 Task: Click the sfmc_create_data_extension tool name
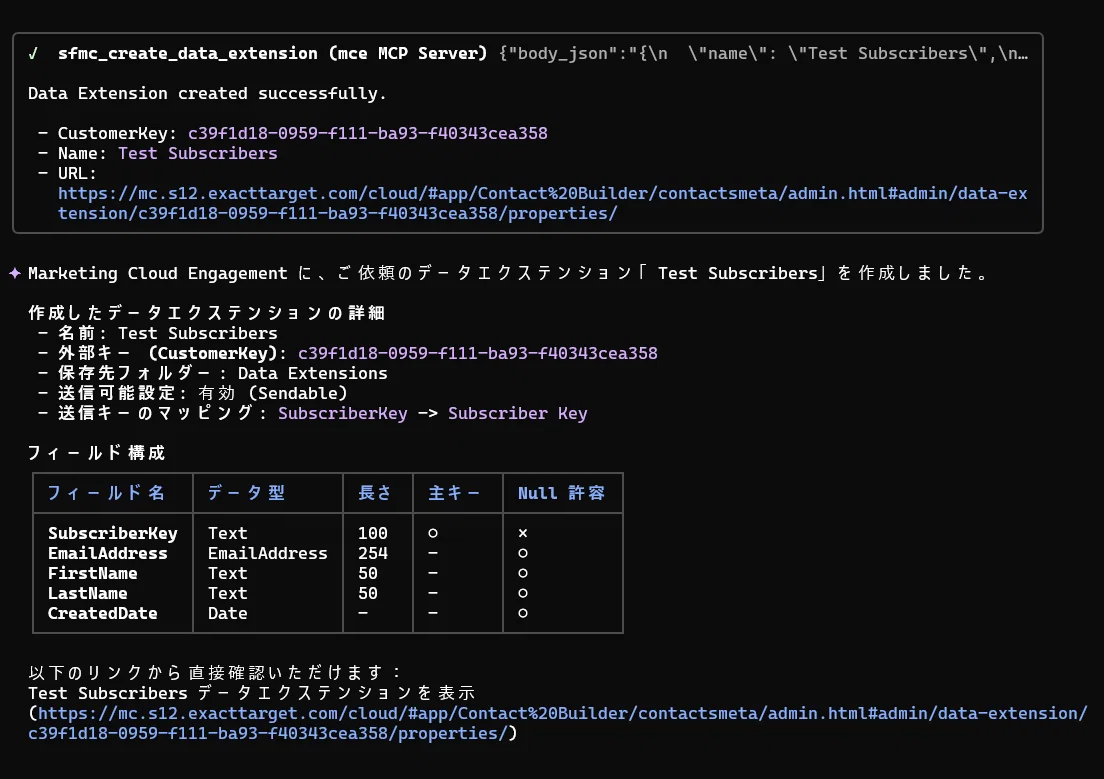[187, 54]
